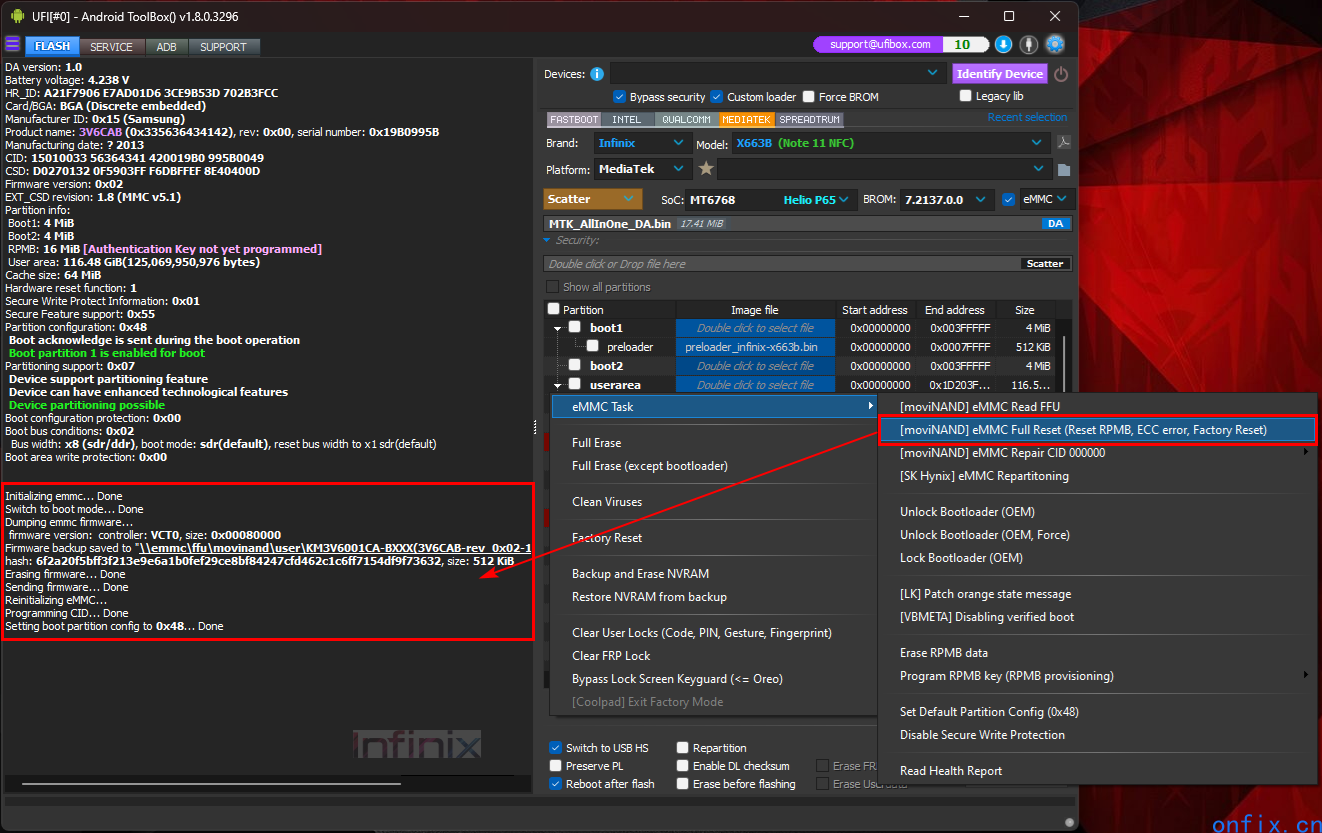Choose eMMC Read FFU menu item
This screenshot has height=833, width=1322.
[x=1097, y=407]
